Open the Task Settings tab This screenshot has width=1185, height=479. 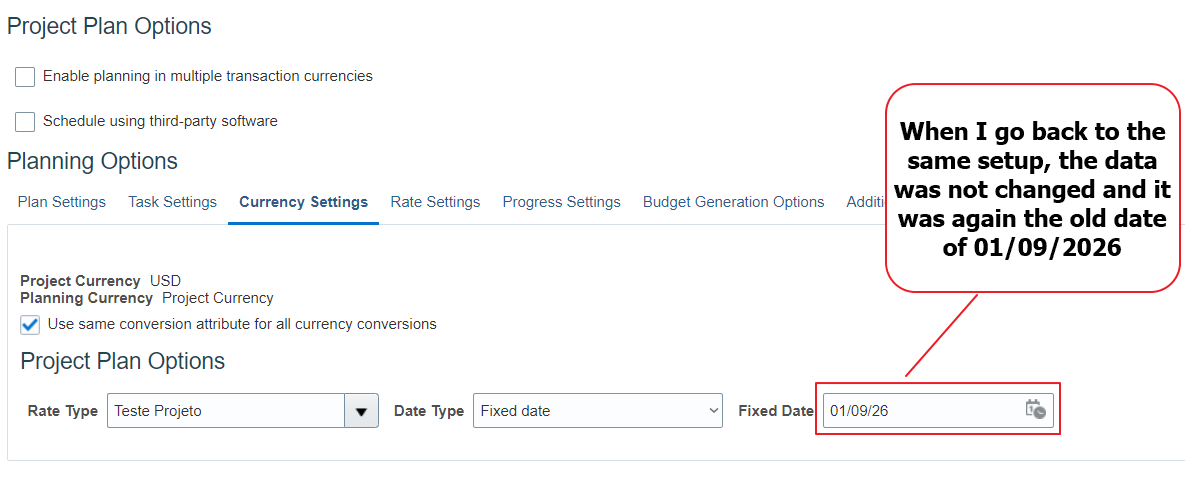click(172, 202)
